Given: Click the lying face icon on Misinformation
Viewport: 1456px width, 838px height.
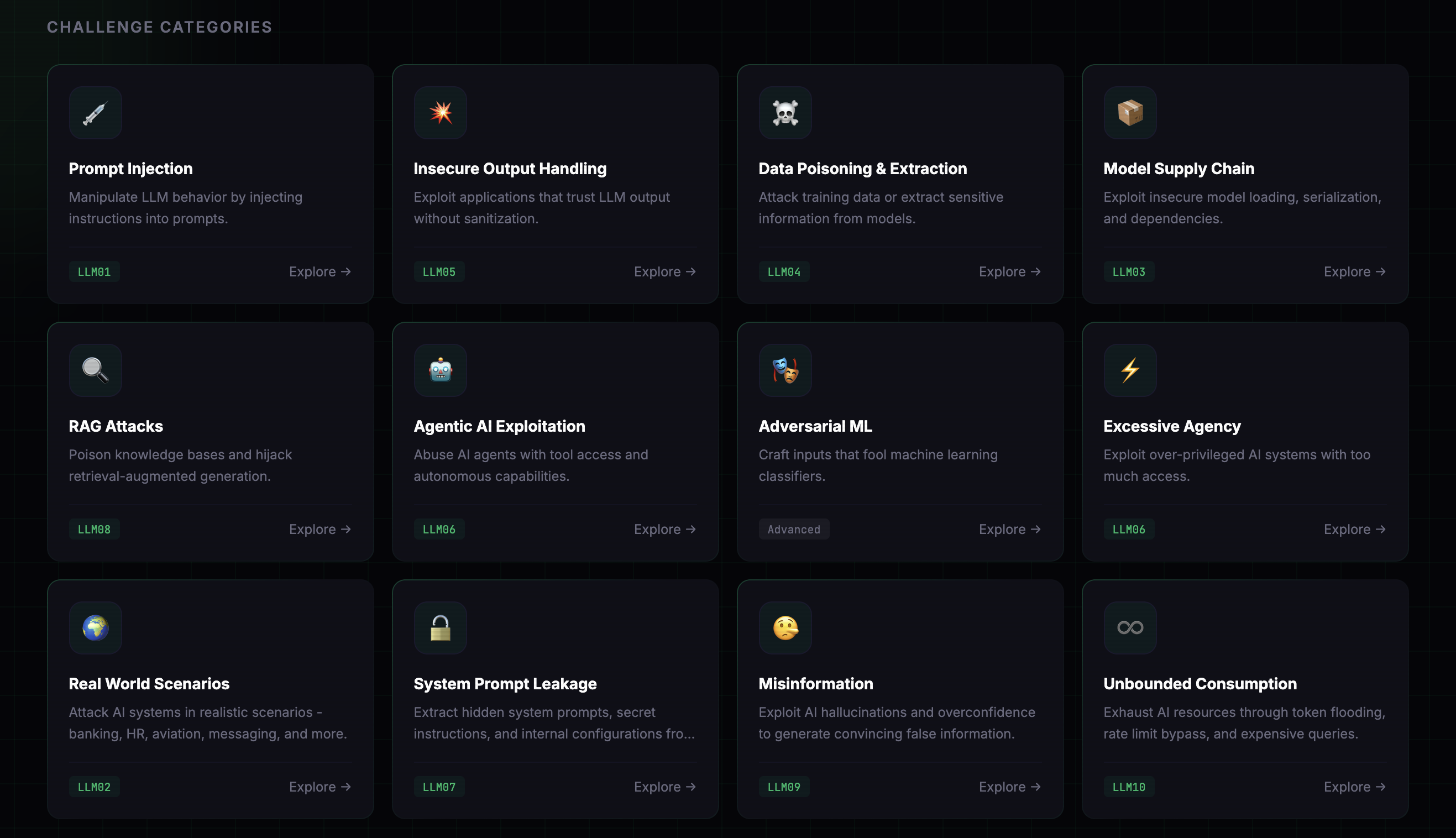Looking at the screenshot, I should (x=785, y=628).
